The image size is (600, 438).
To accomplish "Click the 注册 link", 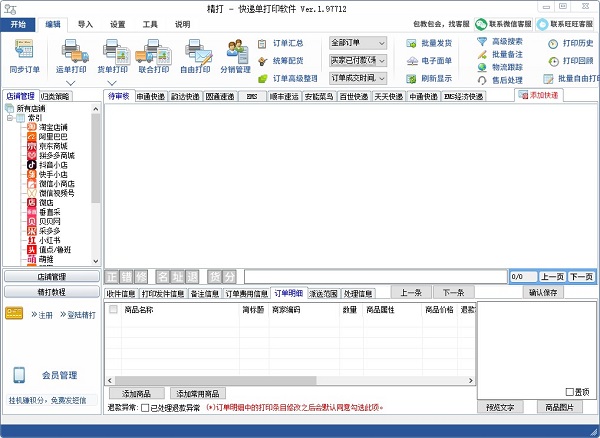I will 42,315.
